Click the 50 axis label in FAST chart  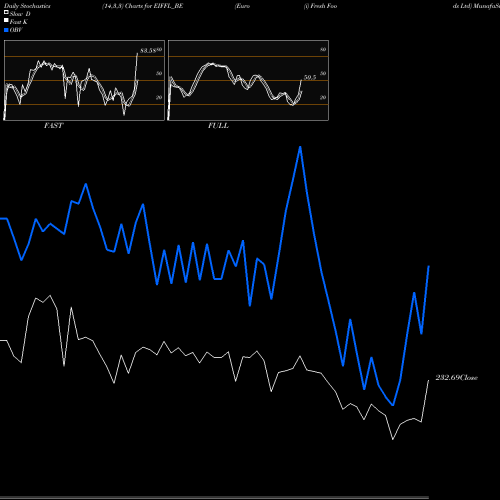pyautogui.click(x=159, y=73)
